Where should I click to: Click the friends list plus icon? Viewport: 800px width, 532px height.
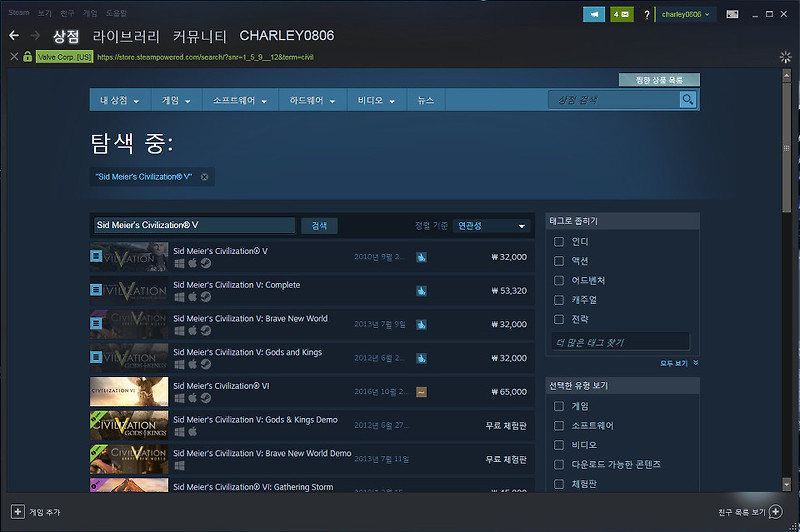click(776, 512)
